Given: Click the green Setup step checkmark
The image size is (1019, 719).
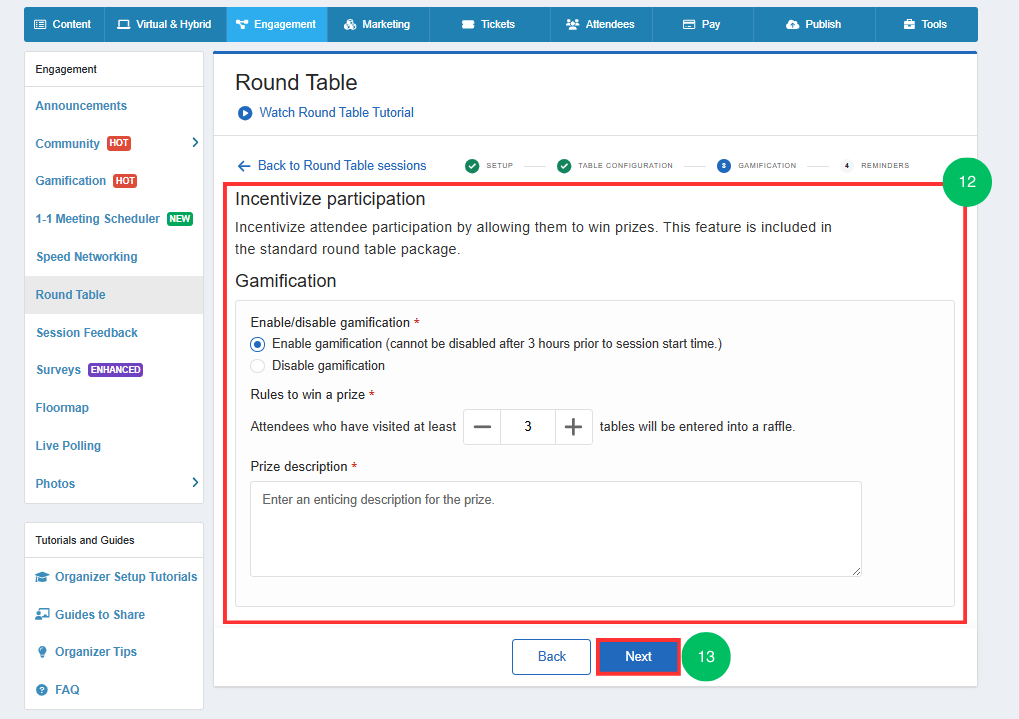Looking at the screenshot, I should pos(472,166).
